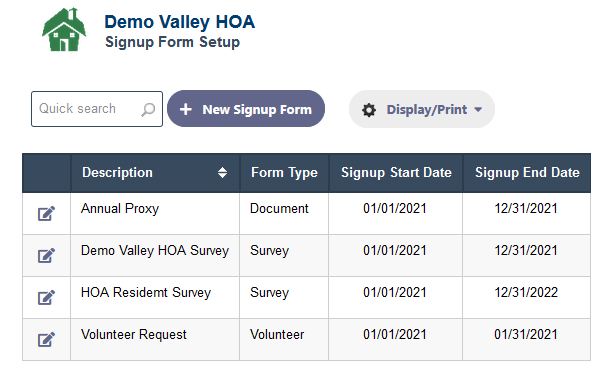Click the plus icon on New Signup Form
Image resolution: width=600 pixels, height=372 pixels.
186,109
